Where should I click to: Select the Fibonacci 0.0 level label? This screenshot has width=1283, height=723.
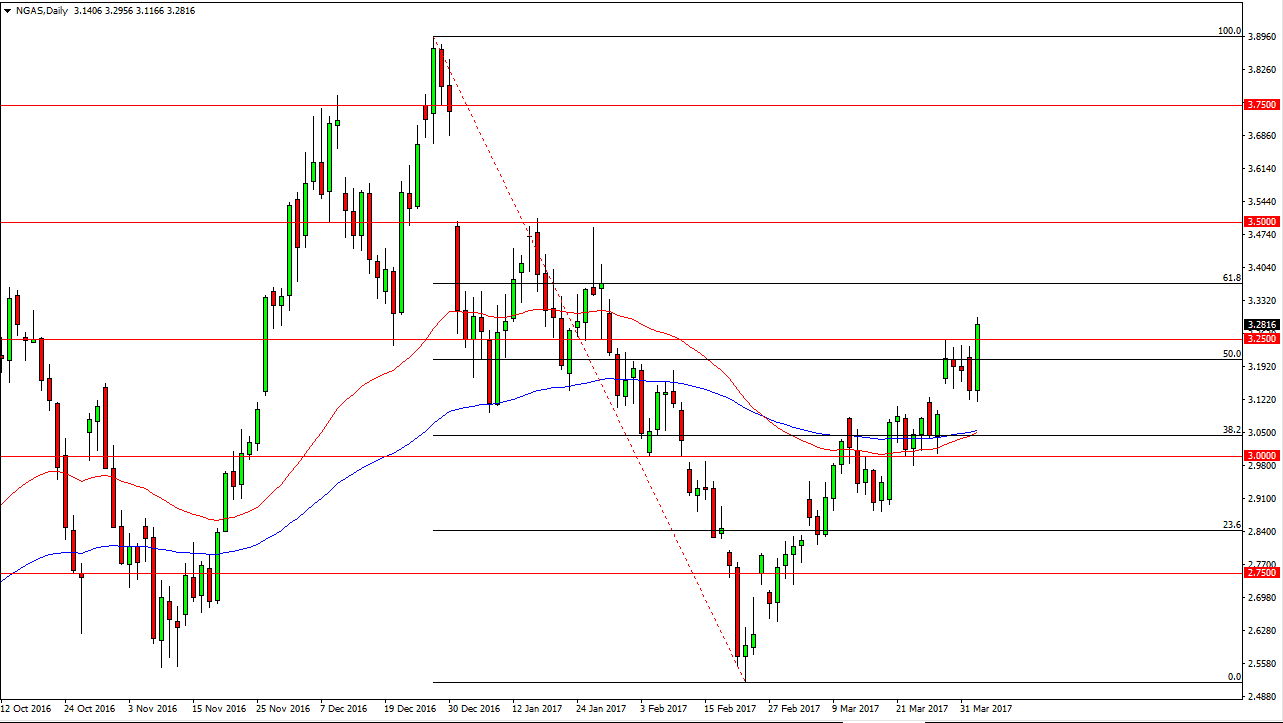1234,676
